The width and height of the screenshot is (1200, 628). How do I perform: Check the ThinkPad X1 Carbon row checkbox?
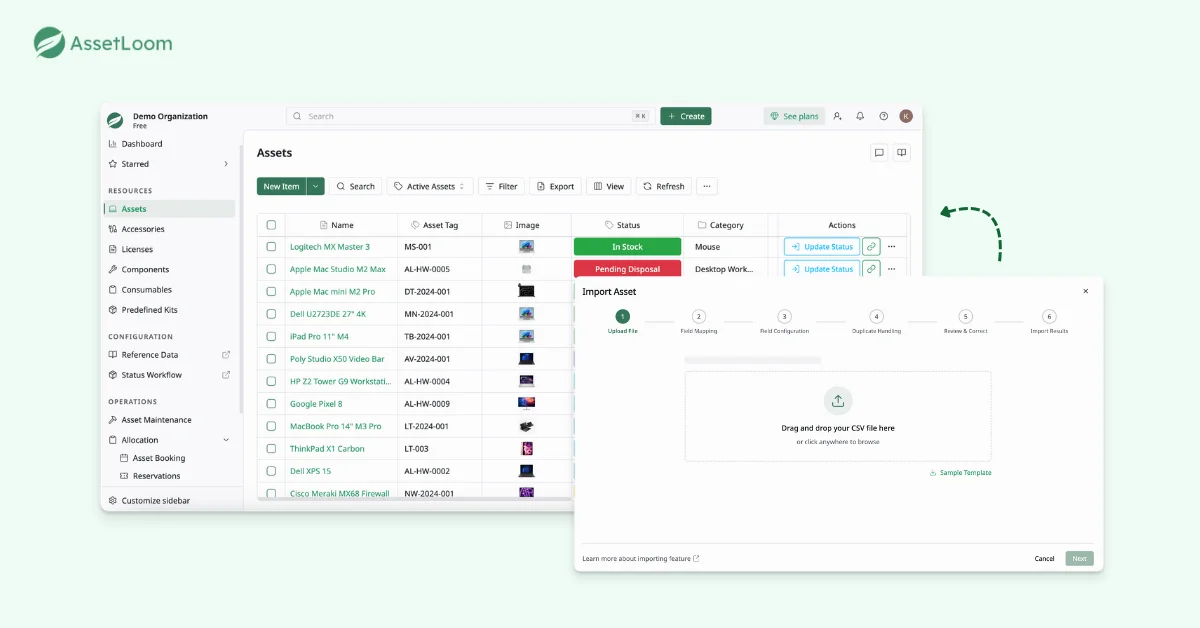click(x=271, y=449)
